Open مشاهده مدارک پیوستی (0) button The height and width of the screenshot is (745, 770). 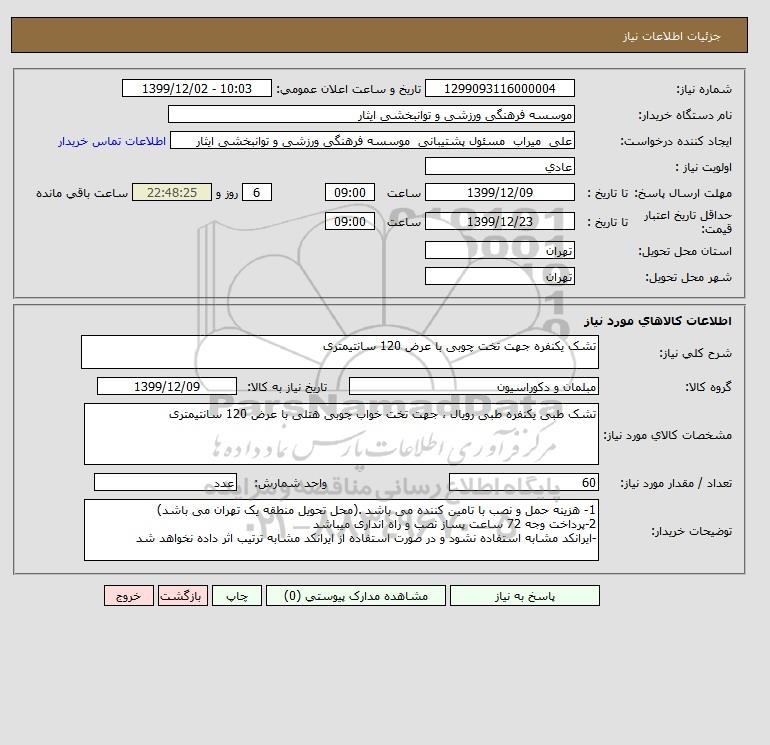(x=356, y=595)
